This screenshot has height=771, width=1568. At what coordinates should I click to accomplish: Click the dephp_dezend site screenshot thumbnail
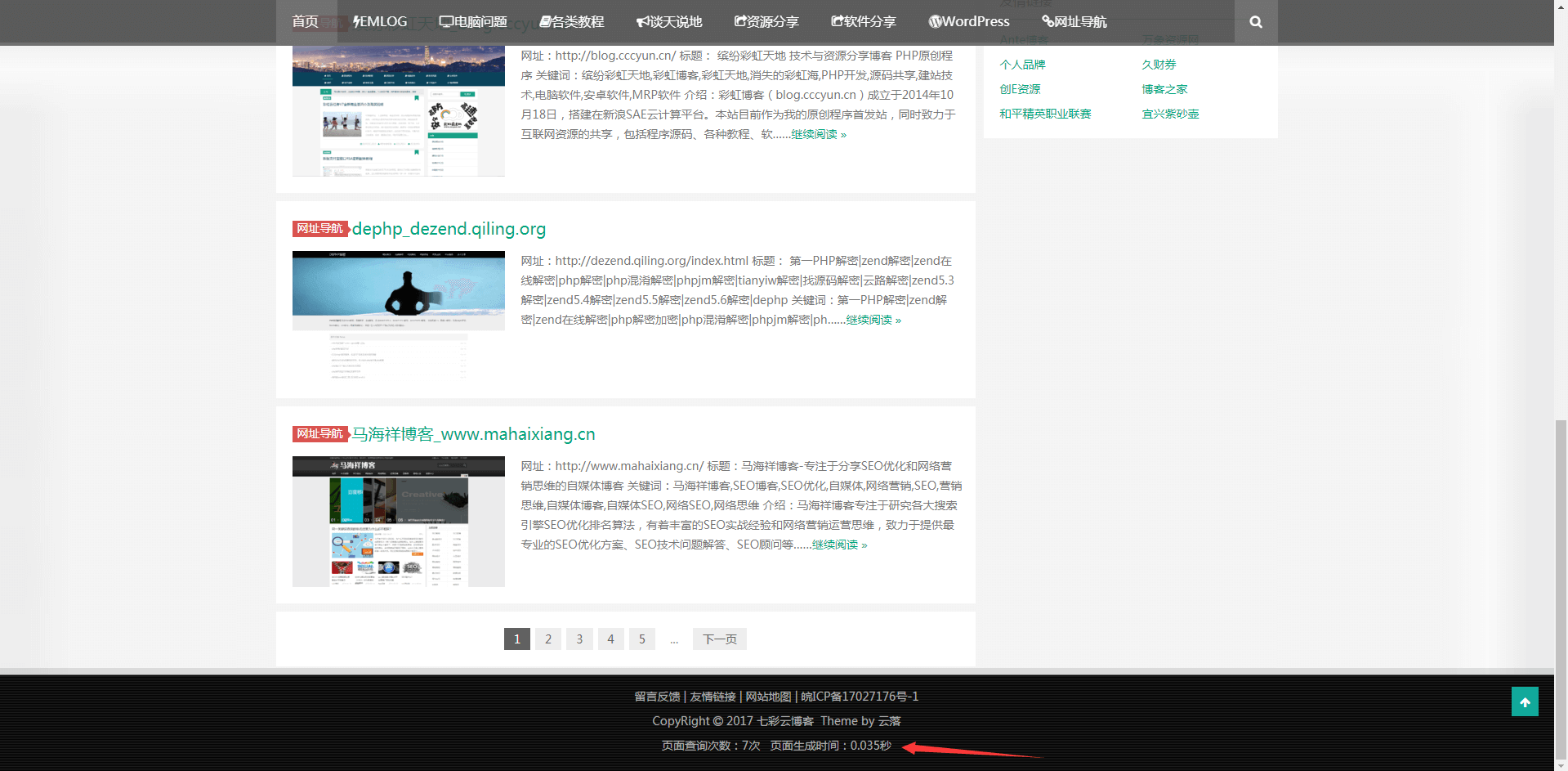pos(398,316)
